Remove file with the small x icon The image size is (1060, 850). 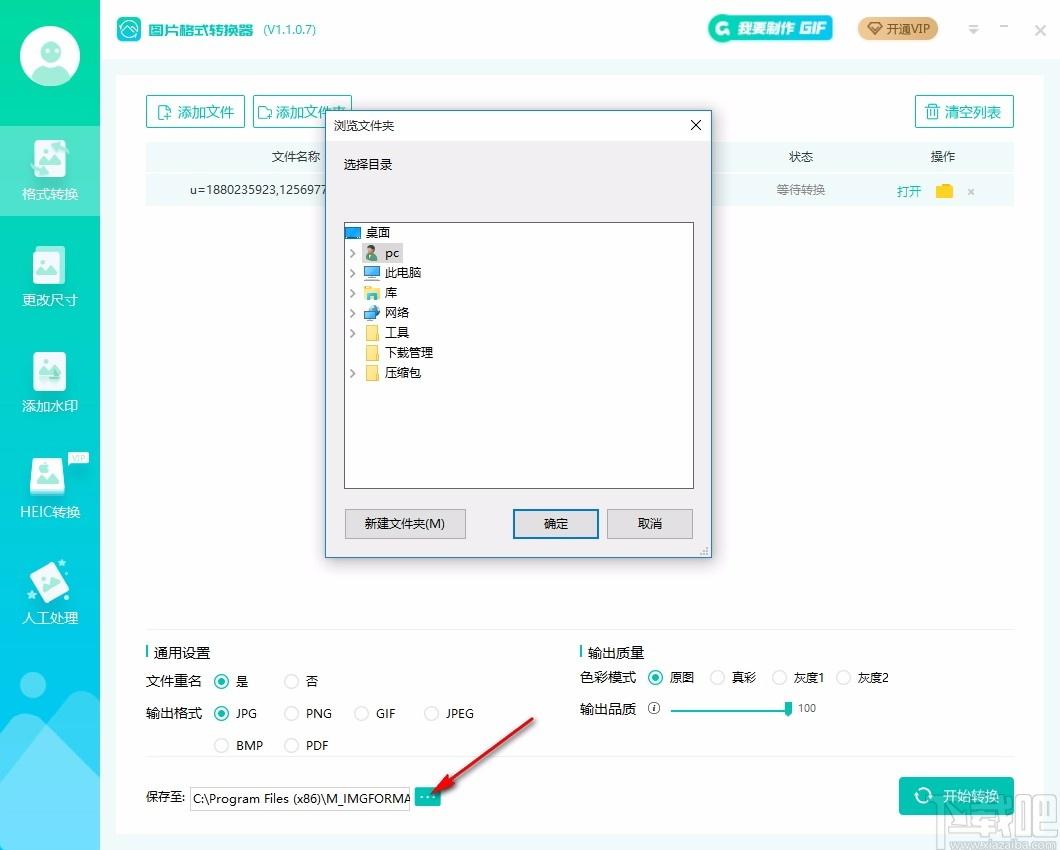971,192
